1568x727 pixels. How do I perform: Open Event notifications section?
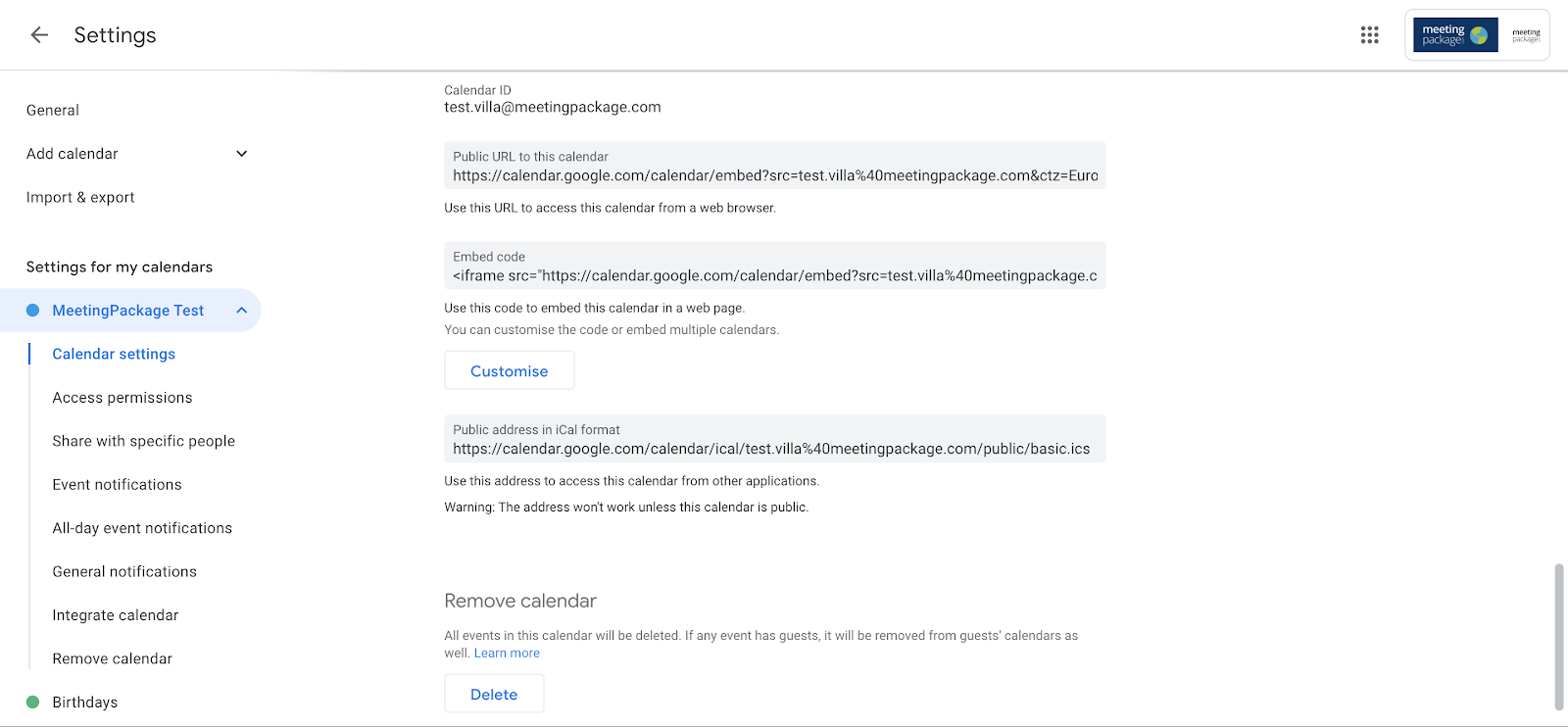tap(118, 485)
